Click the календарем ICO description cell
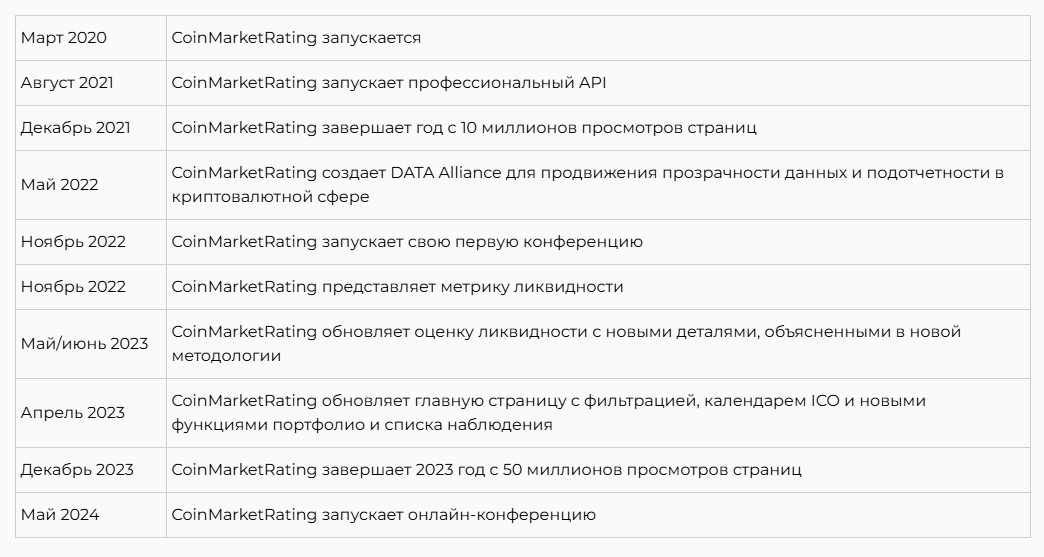 [x=598, y=413]
